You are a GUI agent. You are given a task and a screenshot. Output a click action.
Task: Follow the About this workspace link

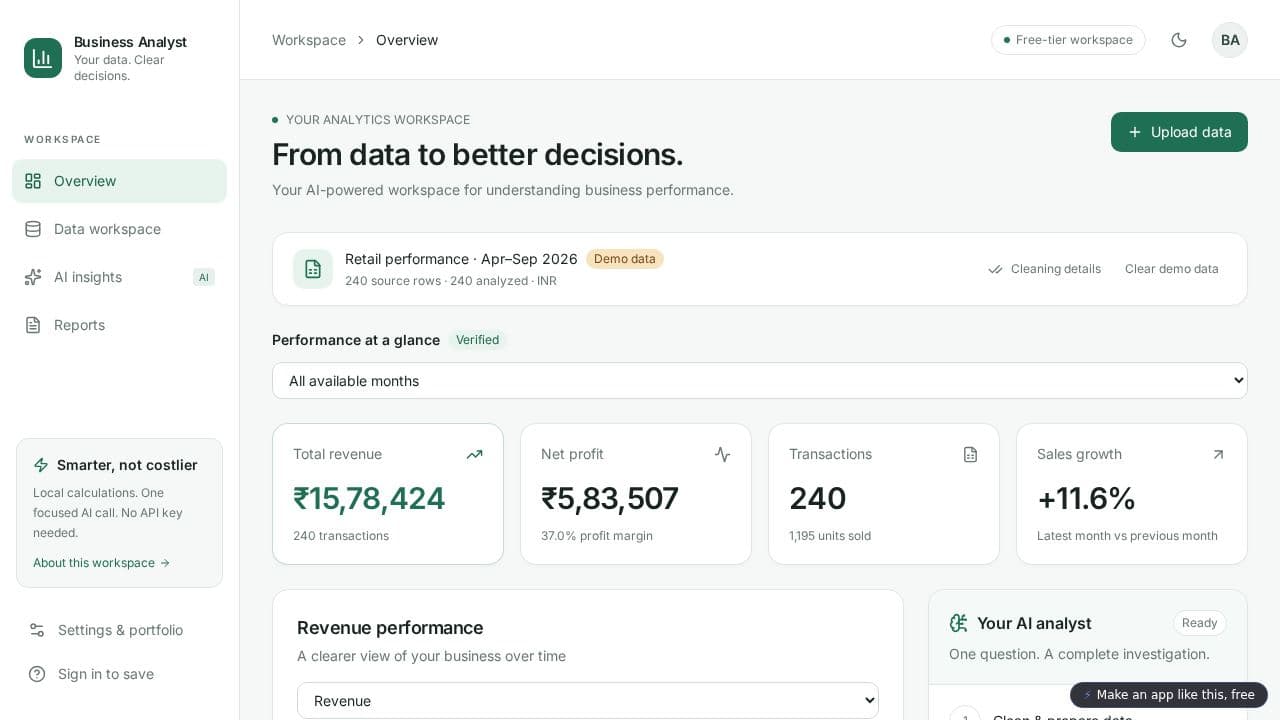point(101,563)
